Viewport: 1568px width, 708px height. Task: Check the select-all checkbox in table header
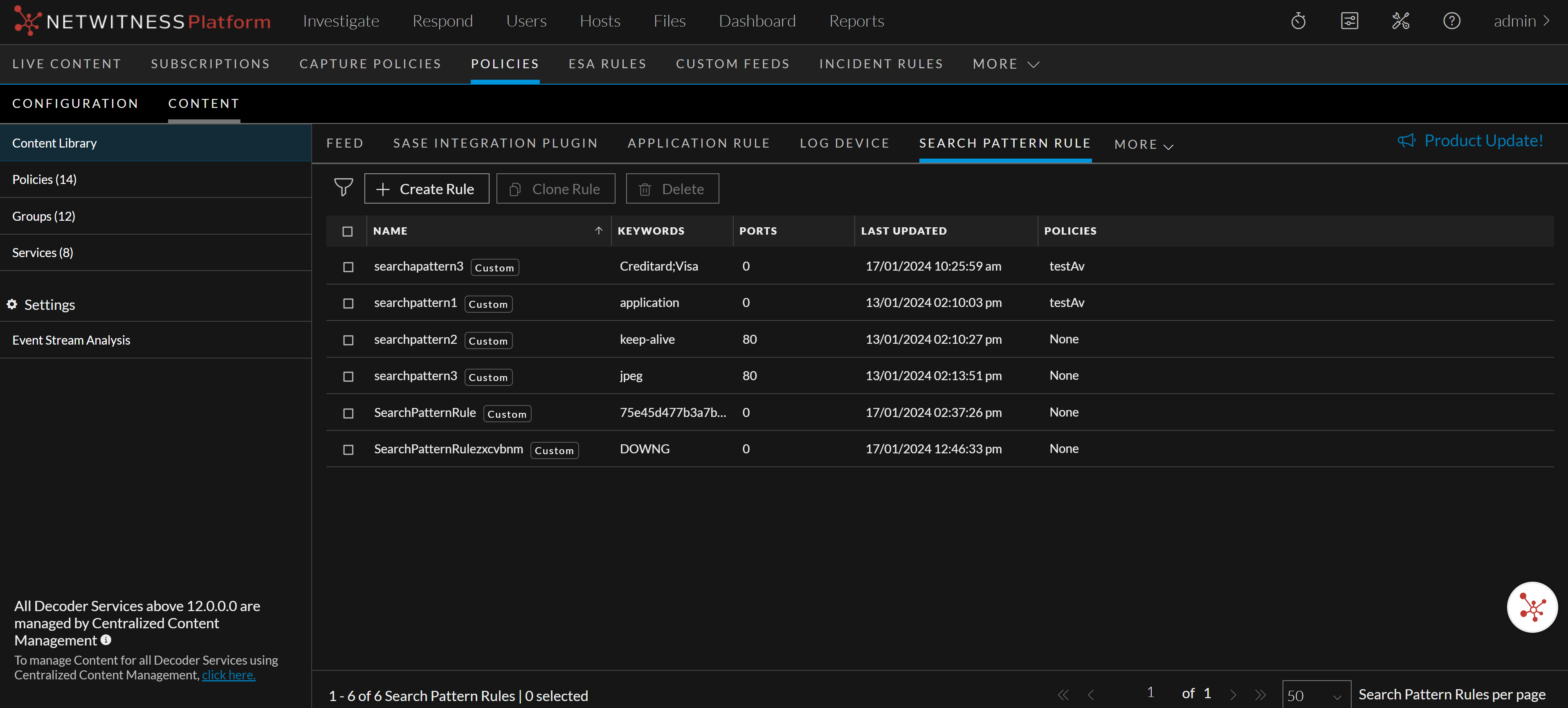pyautogui.click(x=348, y=231)
